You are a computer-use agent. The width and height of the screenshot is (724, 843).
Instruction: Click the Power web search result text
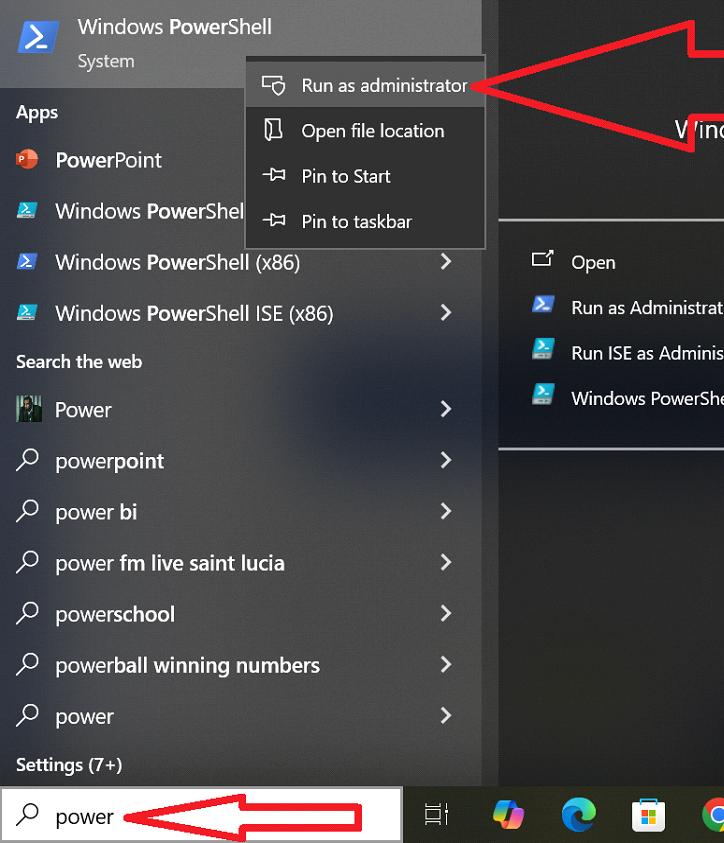pyautogui.click(x=83, y=410)
